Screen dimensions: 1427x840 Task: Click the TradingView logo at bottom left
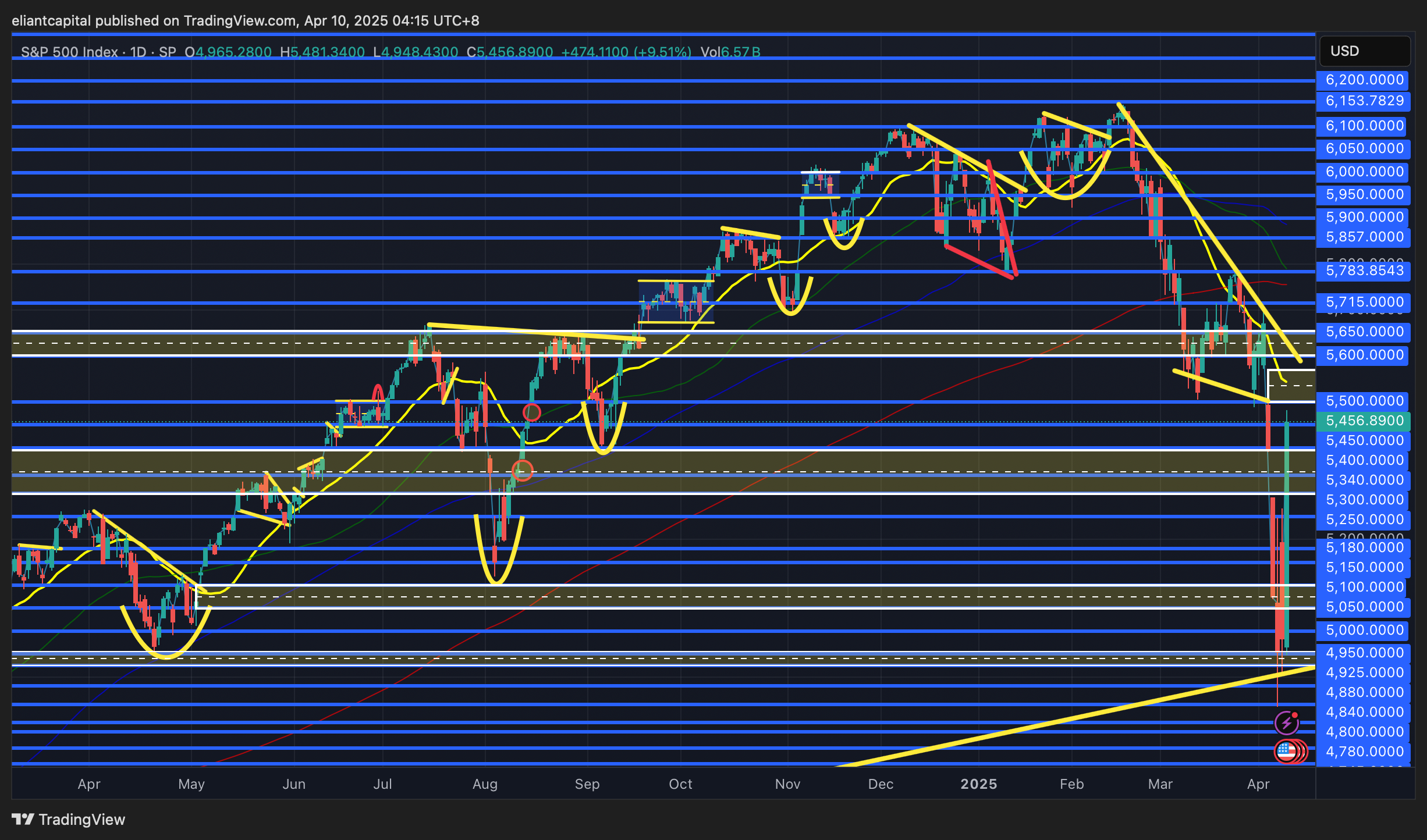tap(69, 819)
